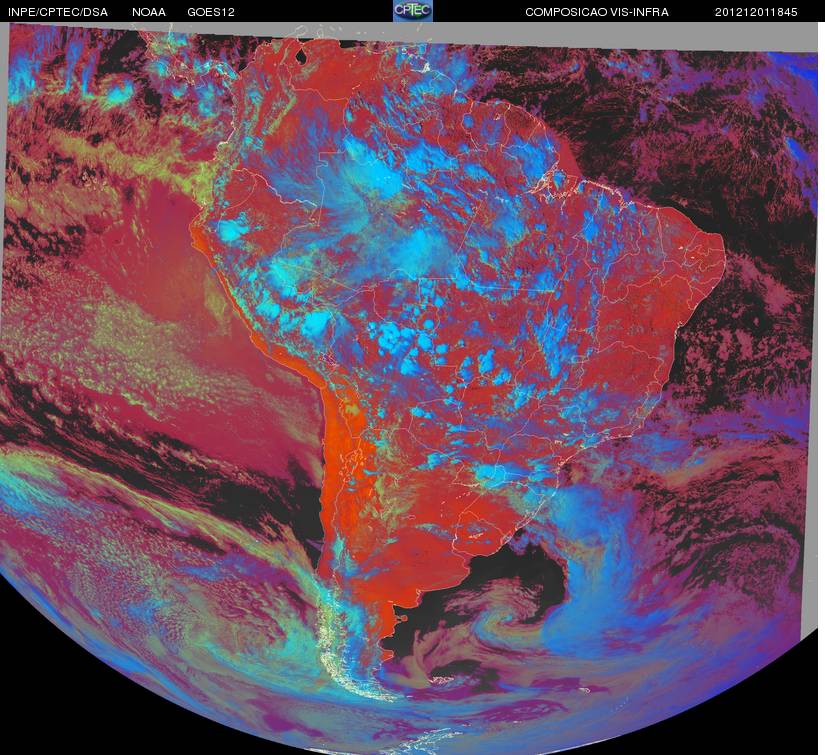Click the NOAA label in header
This screenshot has width=825, height=755.
point(149,12)
